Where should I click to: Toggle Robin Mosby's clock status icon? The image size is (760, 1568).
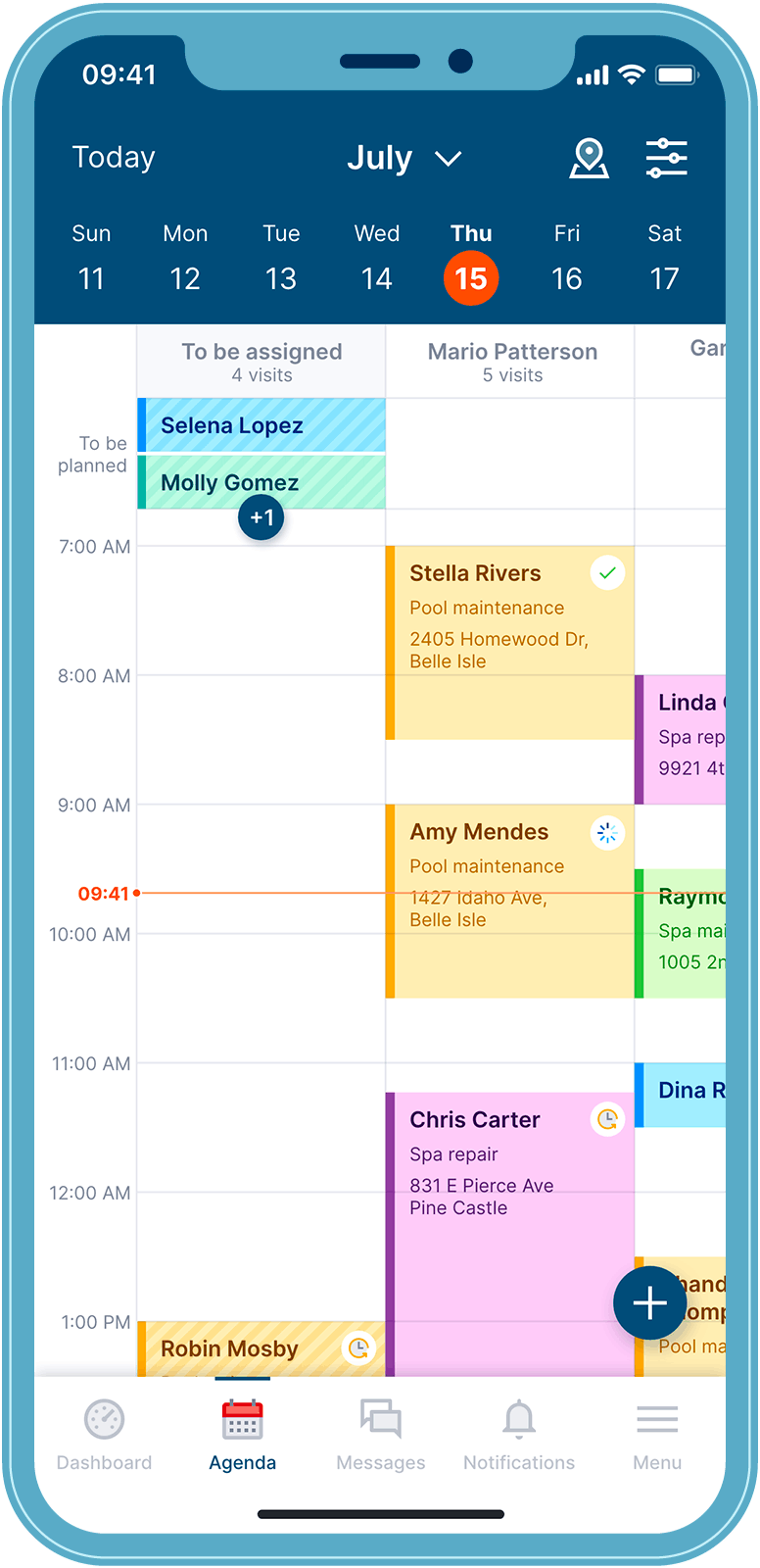[x=359, y=1348]
